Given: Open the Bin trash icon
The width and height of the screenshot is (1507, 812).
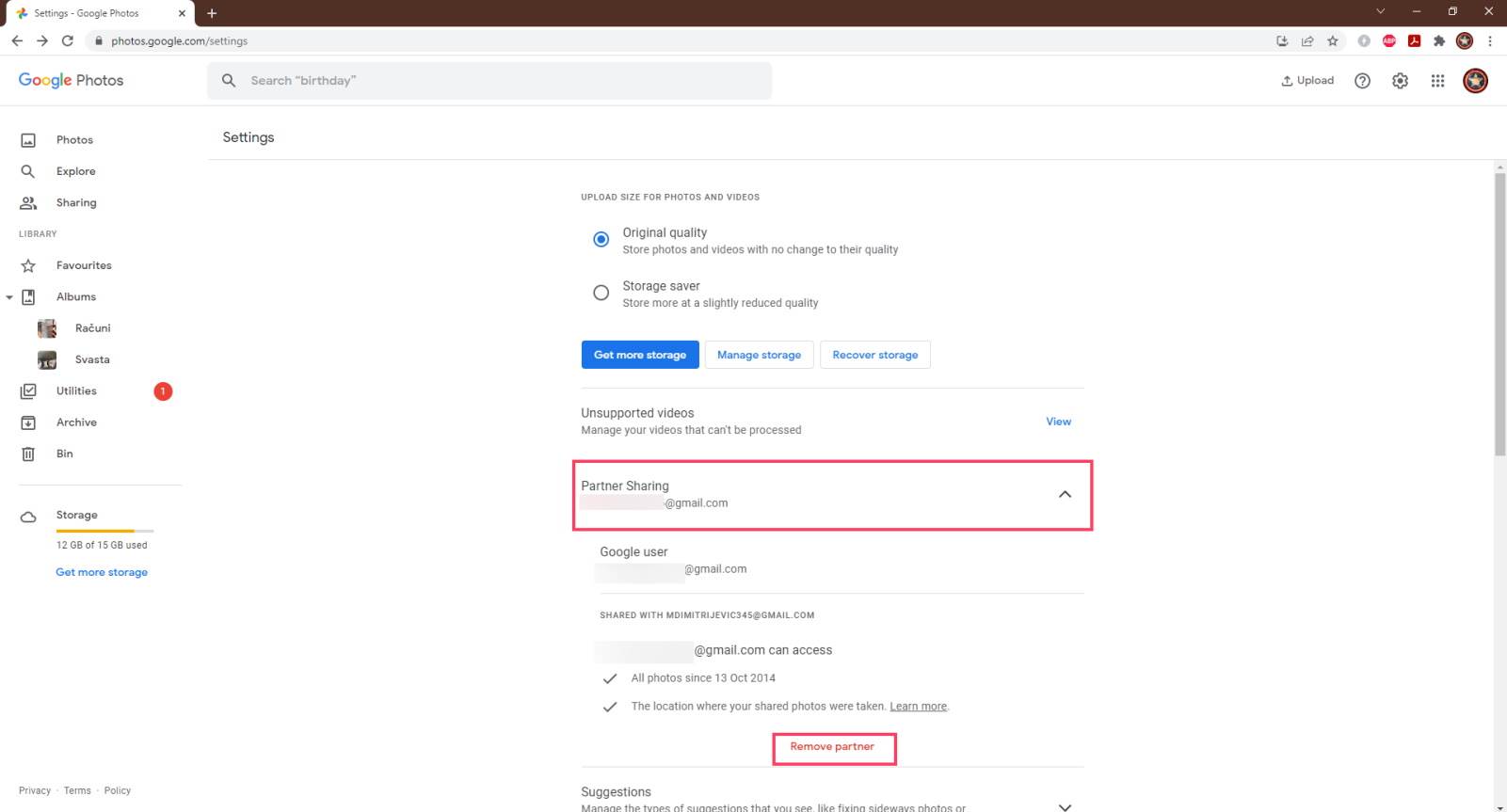Looking at the screenshot, I should tap(28, 454).
